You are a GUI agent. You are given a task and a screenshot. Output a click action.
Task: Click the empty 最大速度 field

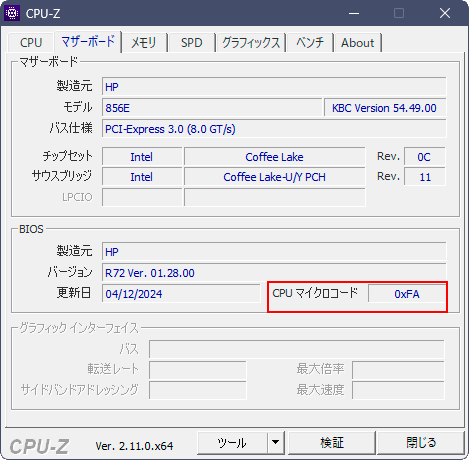(x=398, y=390)
